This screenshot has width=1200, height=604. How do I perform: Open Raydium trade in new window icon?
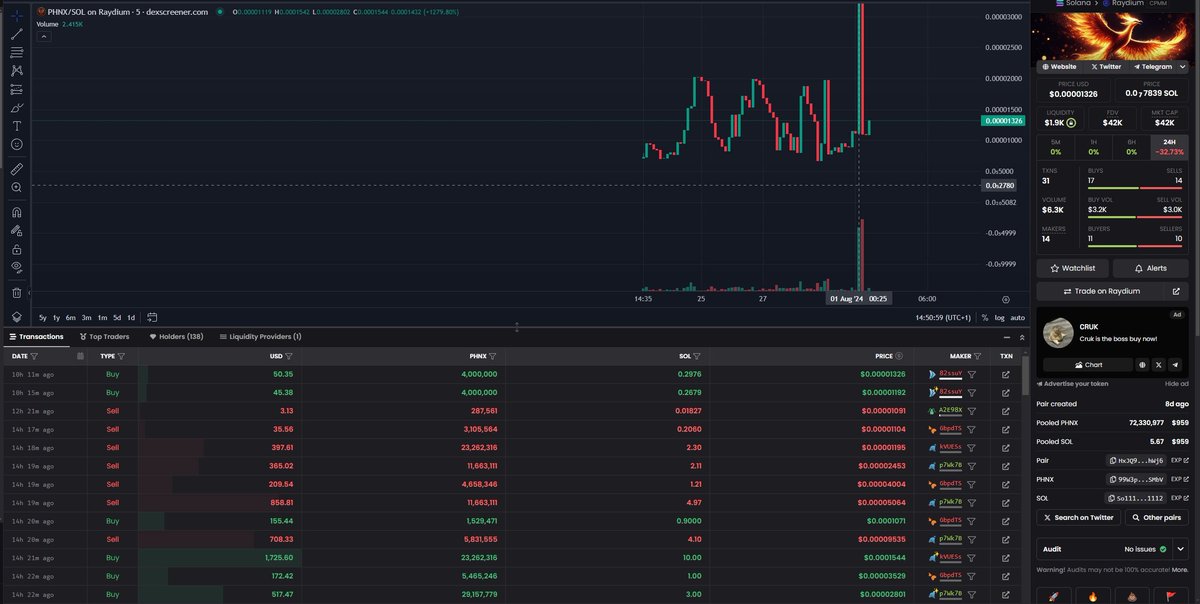[x=1175, y=291]
